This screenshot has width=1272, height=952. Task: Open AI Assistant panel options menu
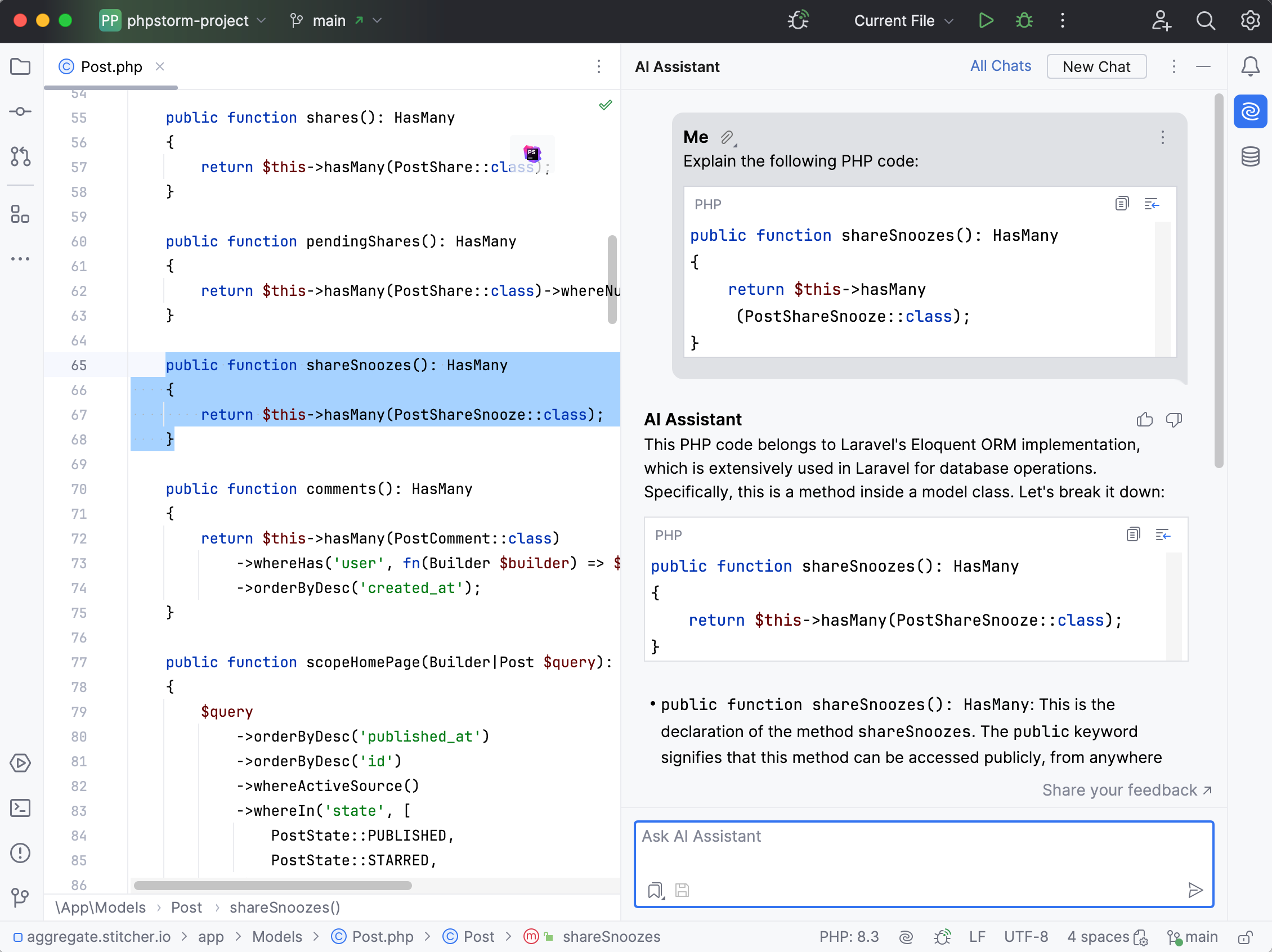pyautogui.click(x=1174, y=67)
